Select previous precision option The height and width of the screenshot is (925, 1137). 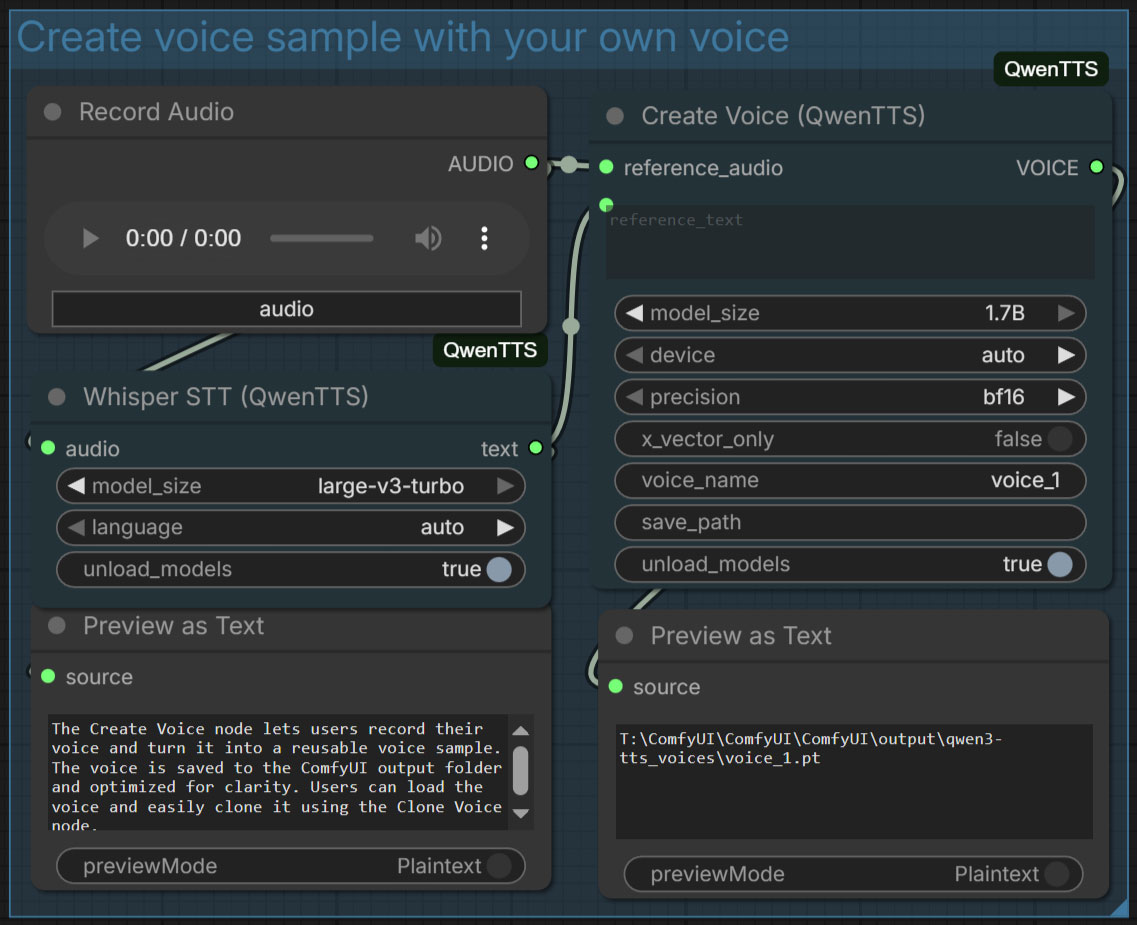coord(634,397)
